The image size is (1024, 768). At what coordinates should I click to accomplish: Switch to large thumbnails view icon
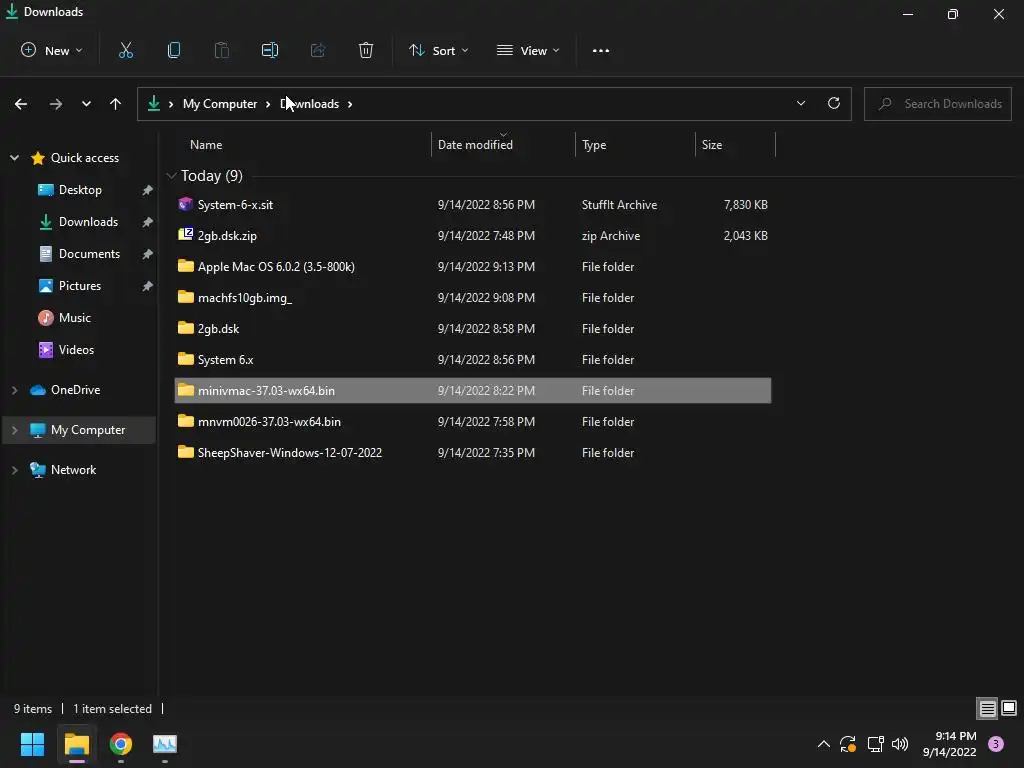(x=1009, y=709)
